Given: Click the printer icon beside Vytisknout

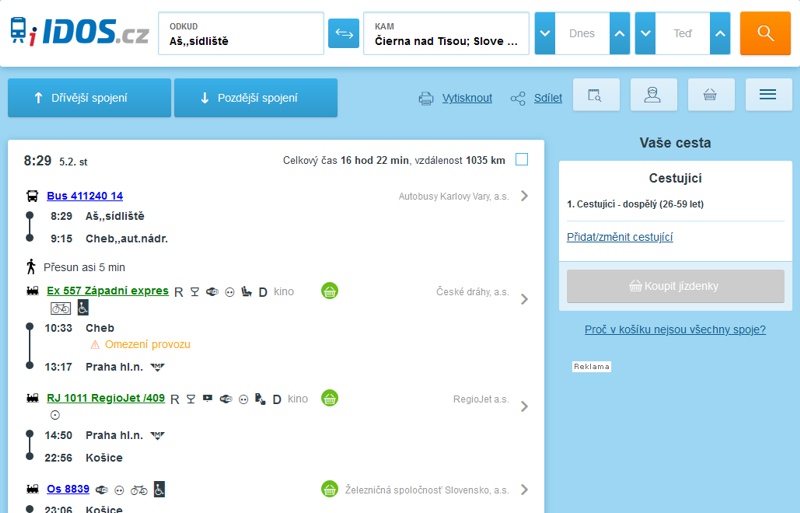Looking at the screenshot, I should coord(426,98).
